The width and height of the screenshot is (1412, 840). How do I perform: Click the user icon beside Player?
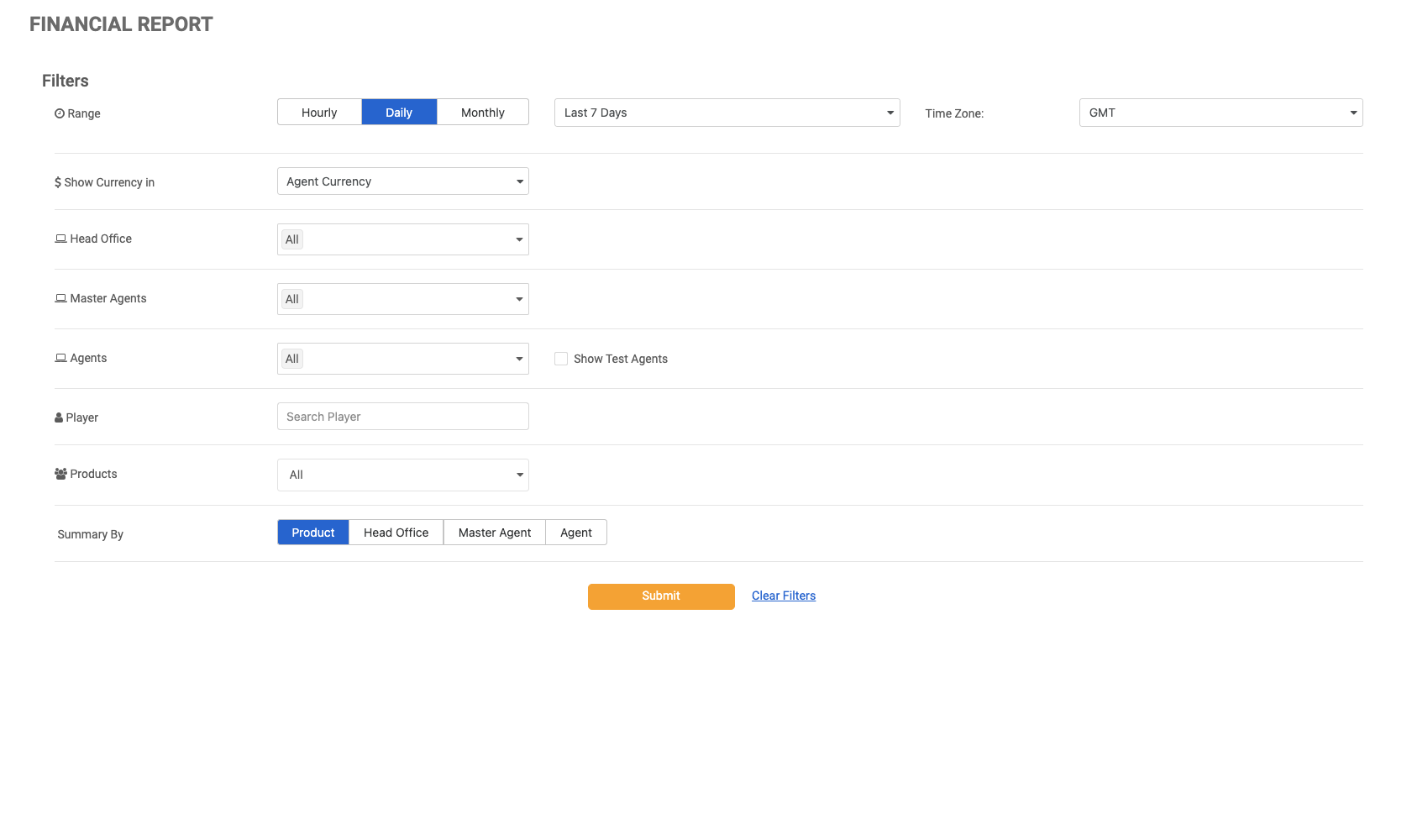point(59,417)
